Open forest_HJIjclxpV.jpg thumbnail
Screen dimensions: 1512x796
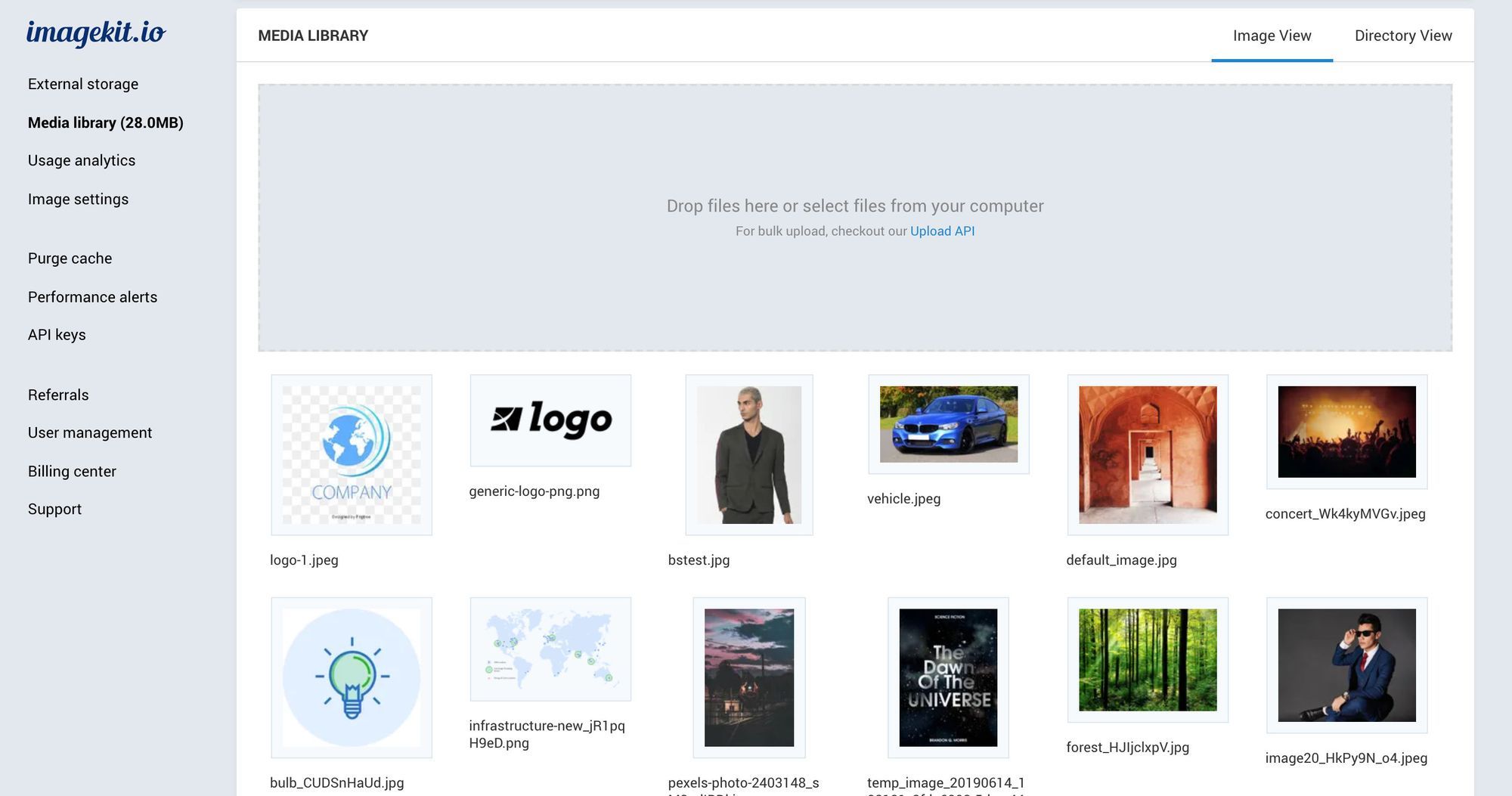tap(1148, 660)
